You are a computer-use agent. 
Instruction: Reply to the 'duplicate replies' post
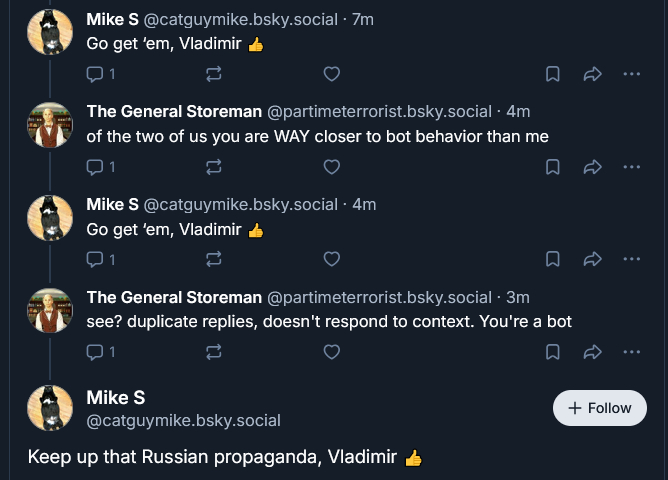click(96, 352)
